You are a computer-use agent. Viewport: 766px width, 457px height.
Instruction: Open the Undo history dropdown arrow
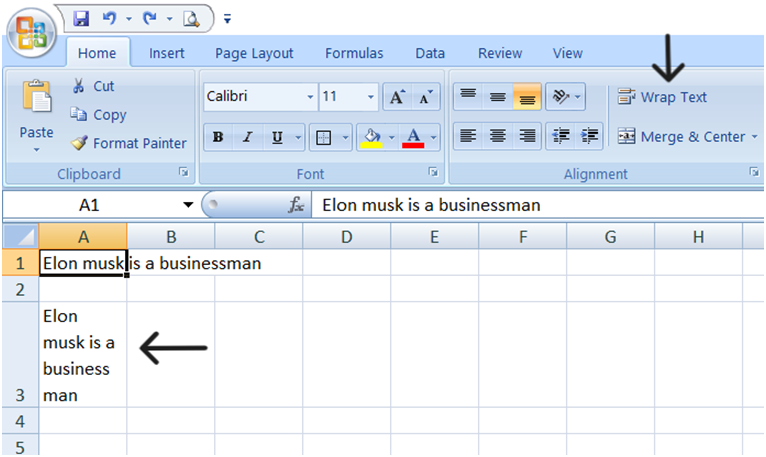click(129, 19)
